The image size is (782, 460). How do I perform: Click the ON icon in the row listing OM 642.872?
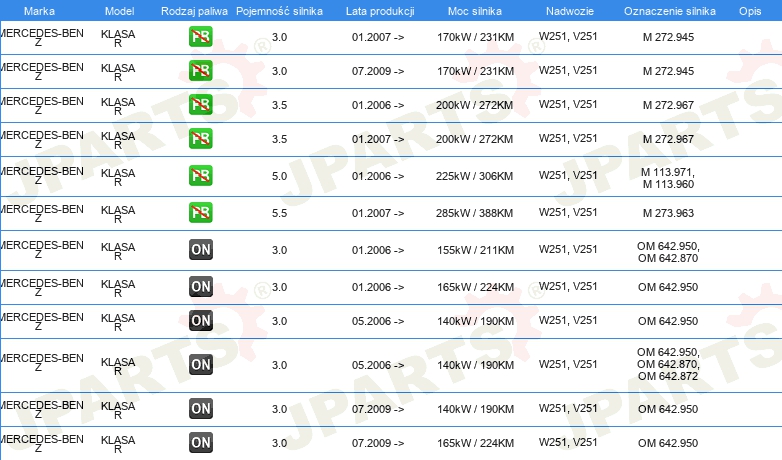click(201, 365)
